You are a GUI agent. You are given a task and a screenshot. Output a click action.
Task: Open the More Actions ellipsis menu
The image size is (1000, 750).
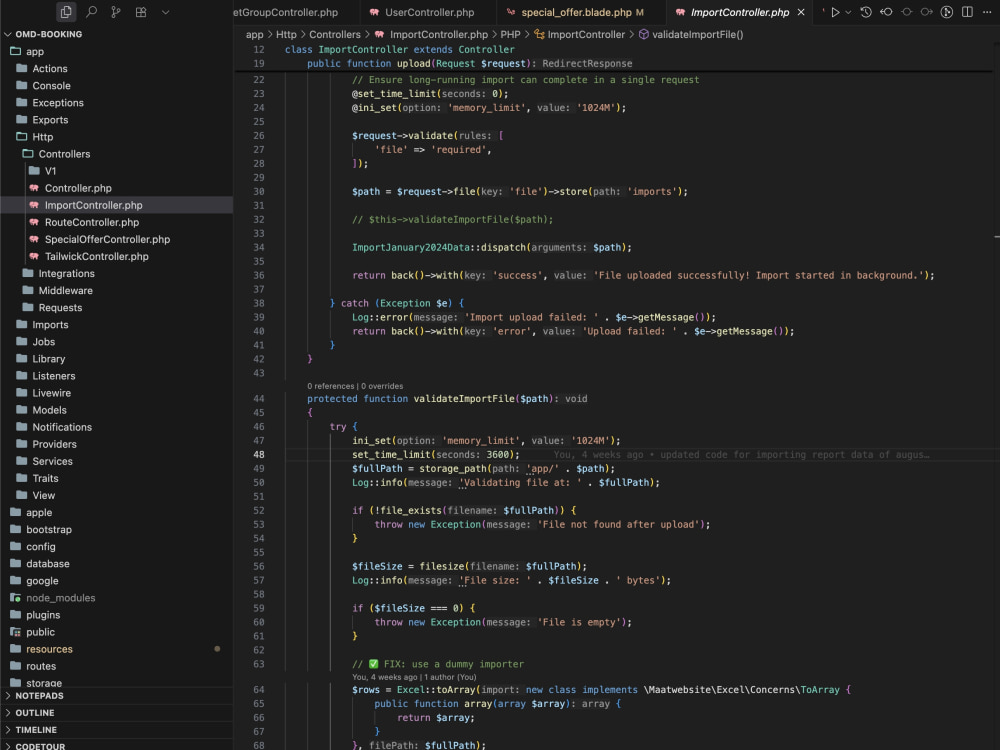point(987,12)
